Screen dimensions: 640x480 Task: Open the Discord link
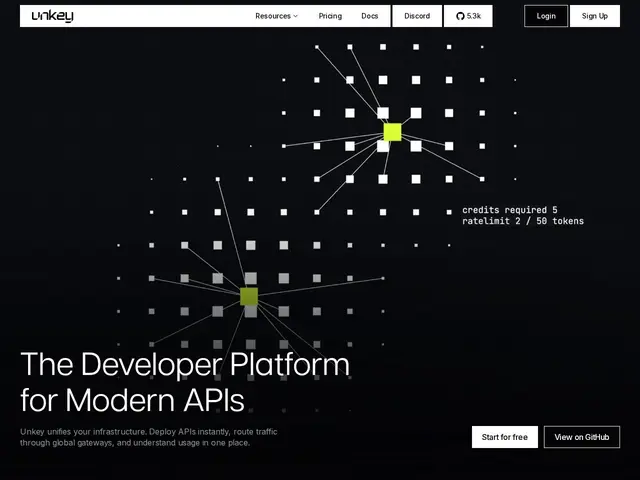coord(417,16)
